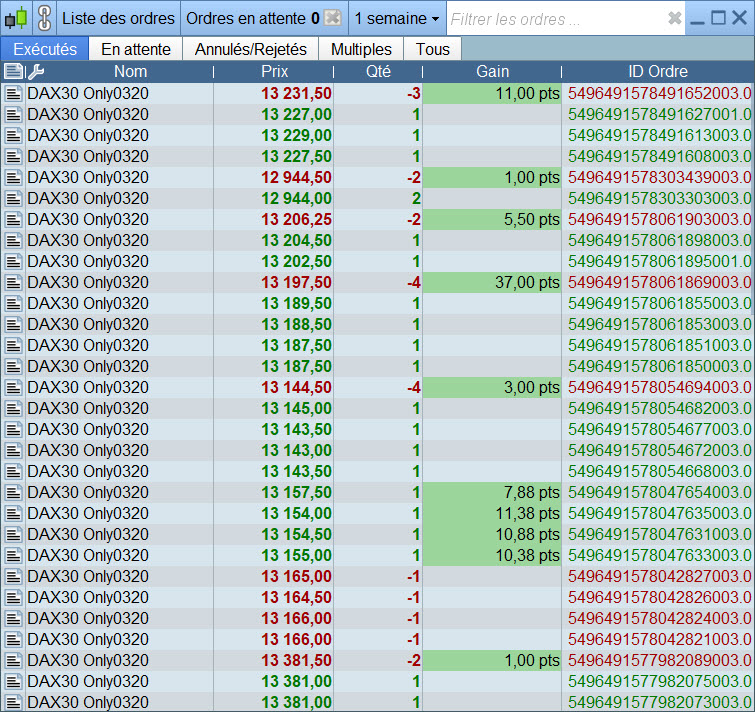Viewport: 755px width, 712px height.
Task: Open details icon for order at 13 229,00
Action: click(13, 135)
